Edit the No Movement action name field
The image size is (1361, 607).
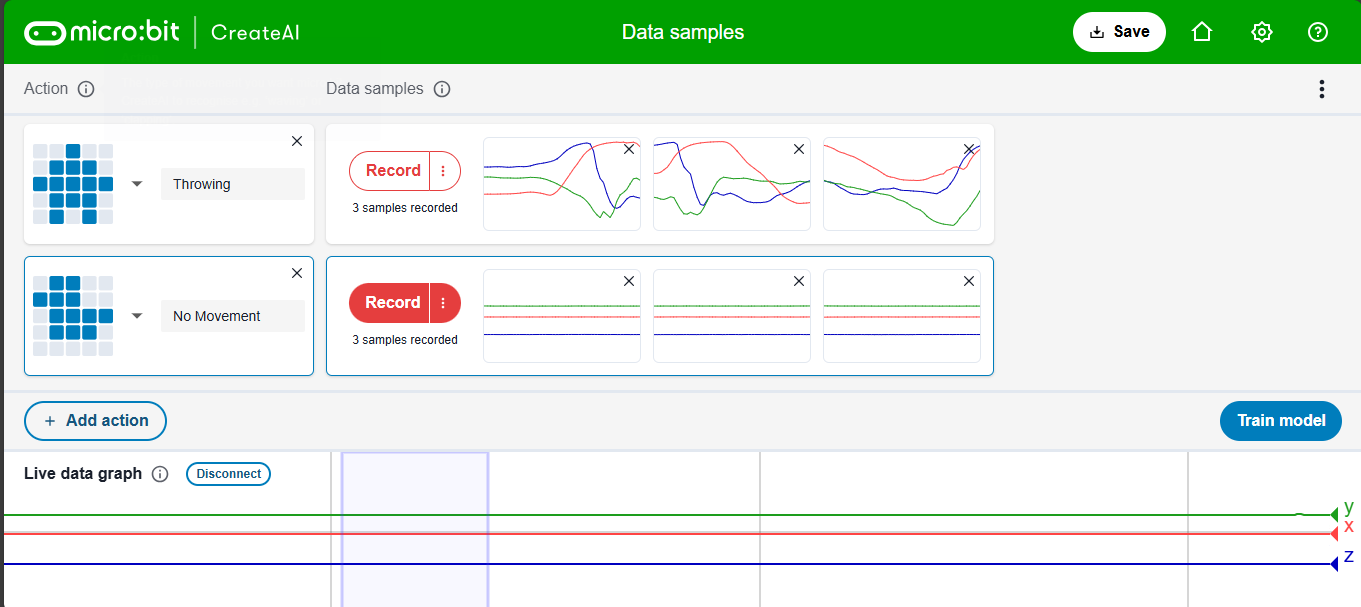tap(232, 316)
